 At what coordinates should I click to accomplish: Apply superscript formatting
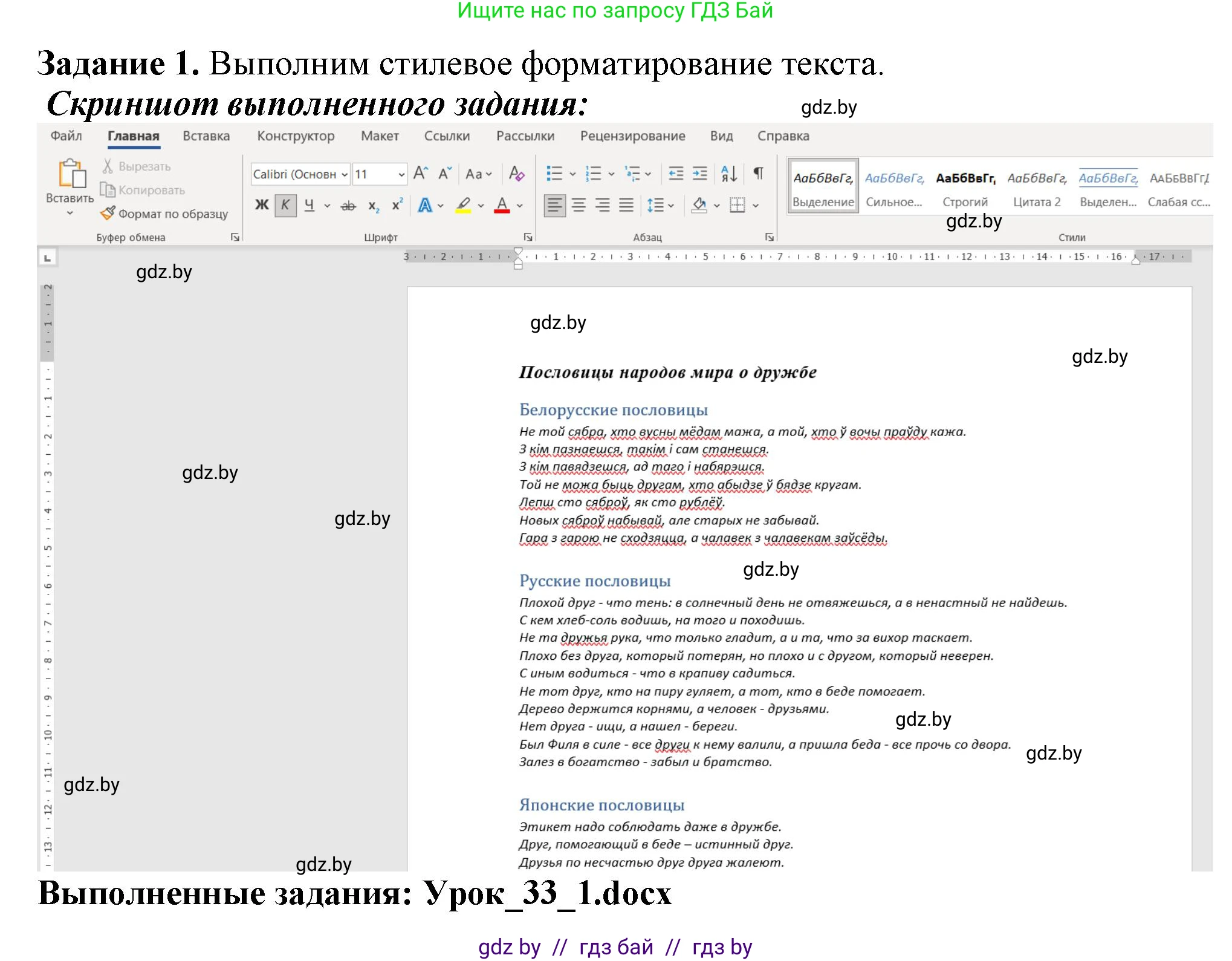pyautogui.click(x=396, y=204)
